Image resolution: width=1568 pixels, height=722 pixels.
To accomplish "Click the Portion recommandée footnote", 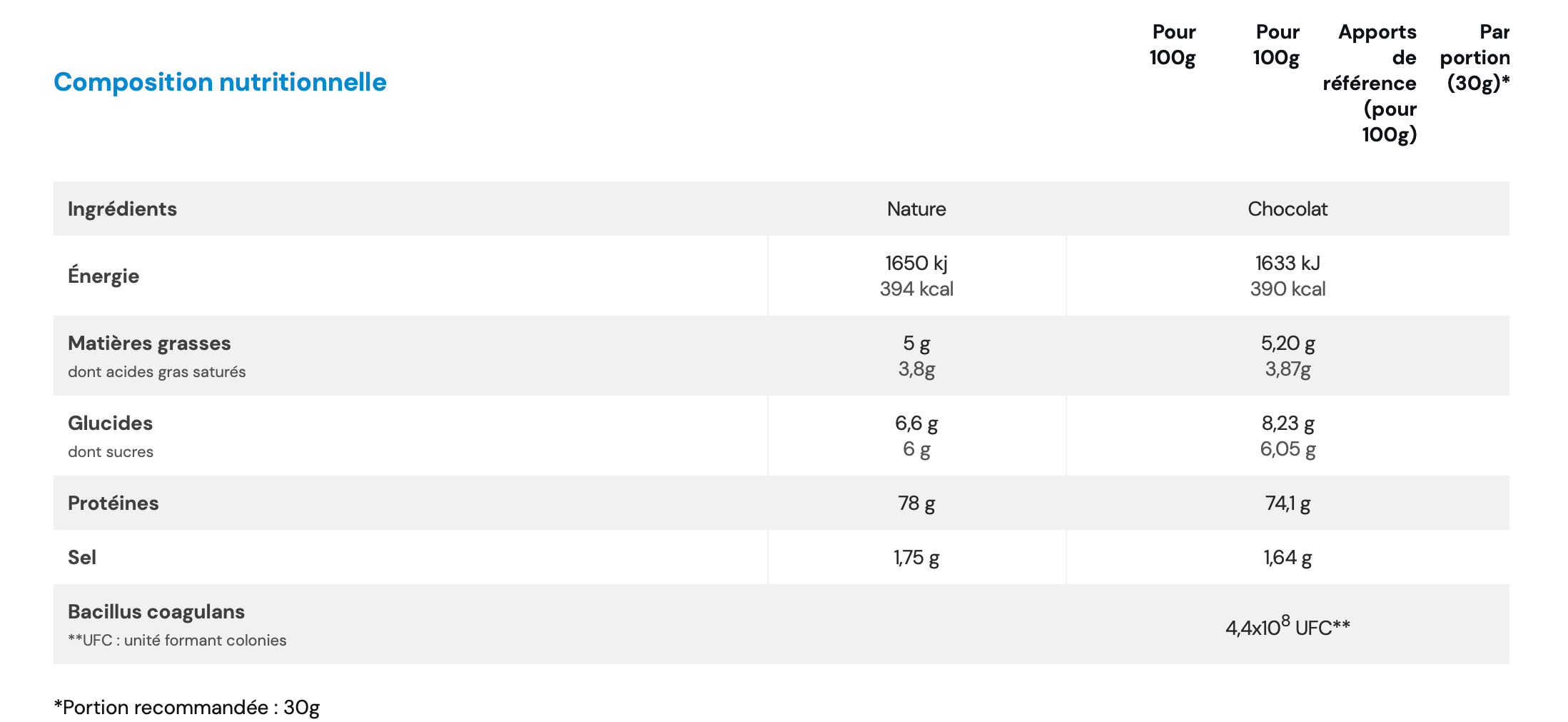I will click(x=187, y=707).
